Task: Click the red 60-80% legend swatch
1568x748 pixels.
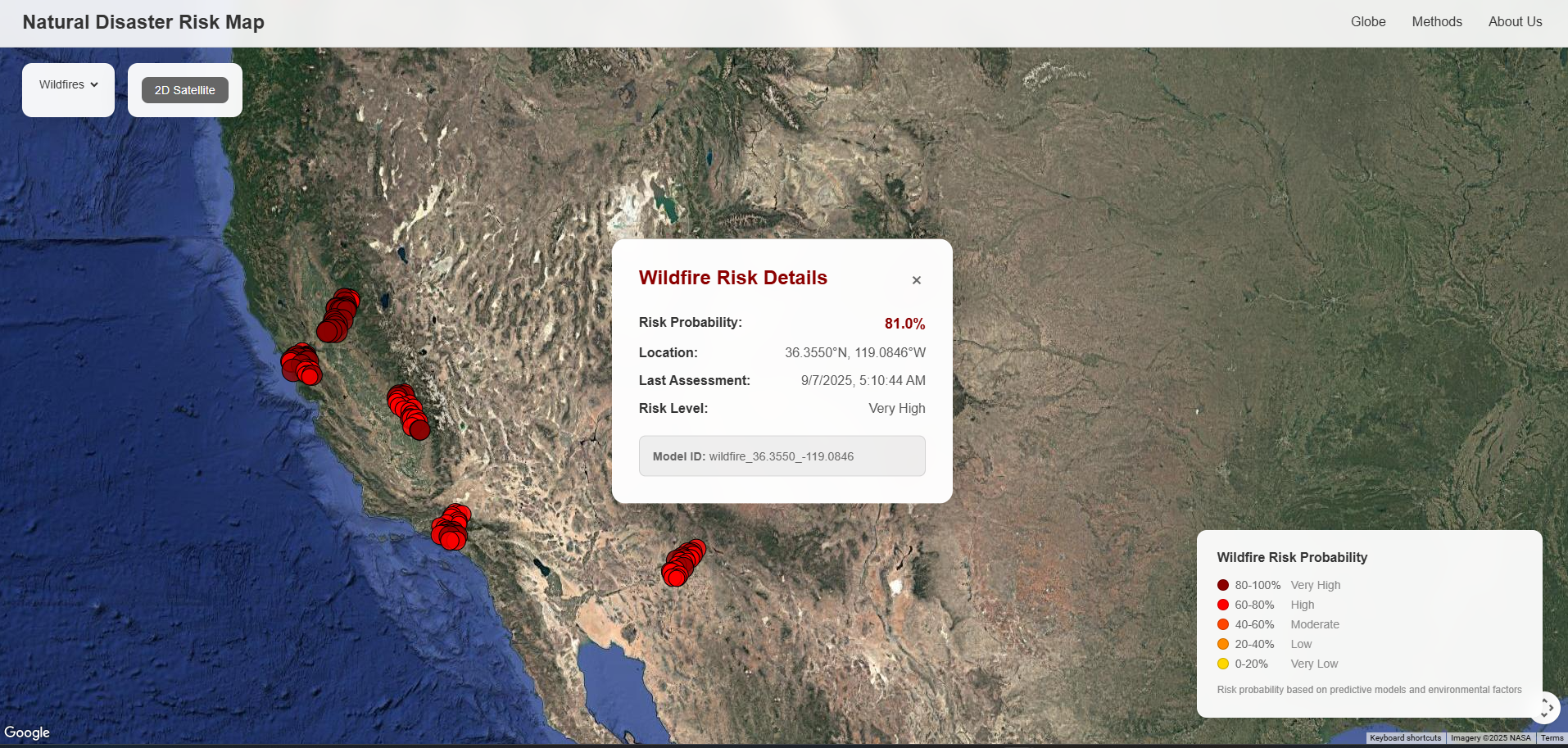Action: click(1223, 605)
